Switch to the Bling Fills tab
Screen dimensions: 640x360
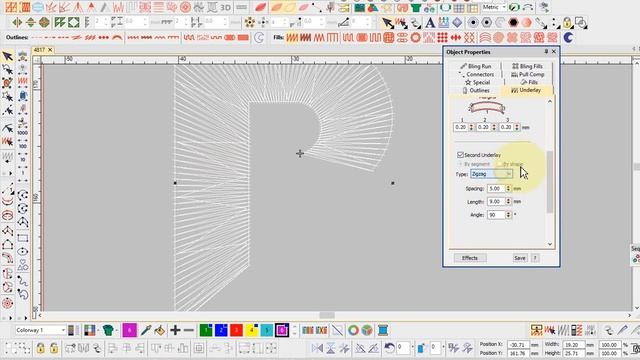click(x=527, y=66)
